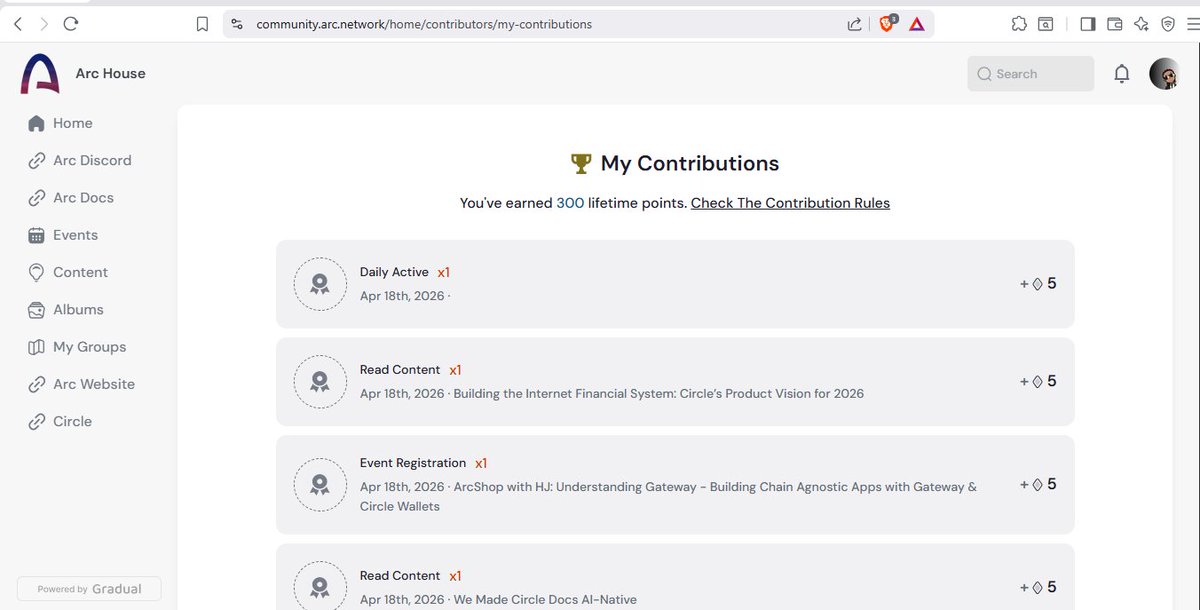The width and height of the screenshot is (1200, 610).
Task: Click the Circle's Product Vision for 2026 description
Action: tap(659, 394)
